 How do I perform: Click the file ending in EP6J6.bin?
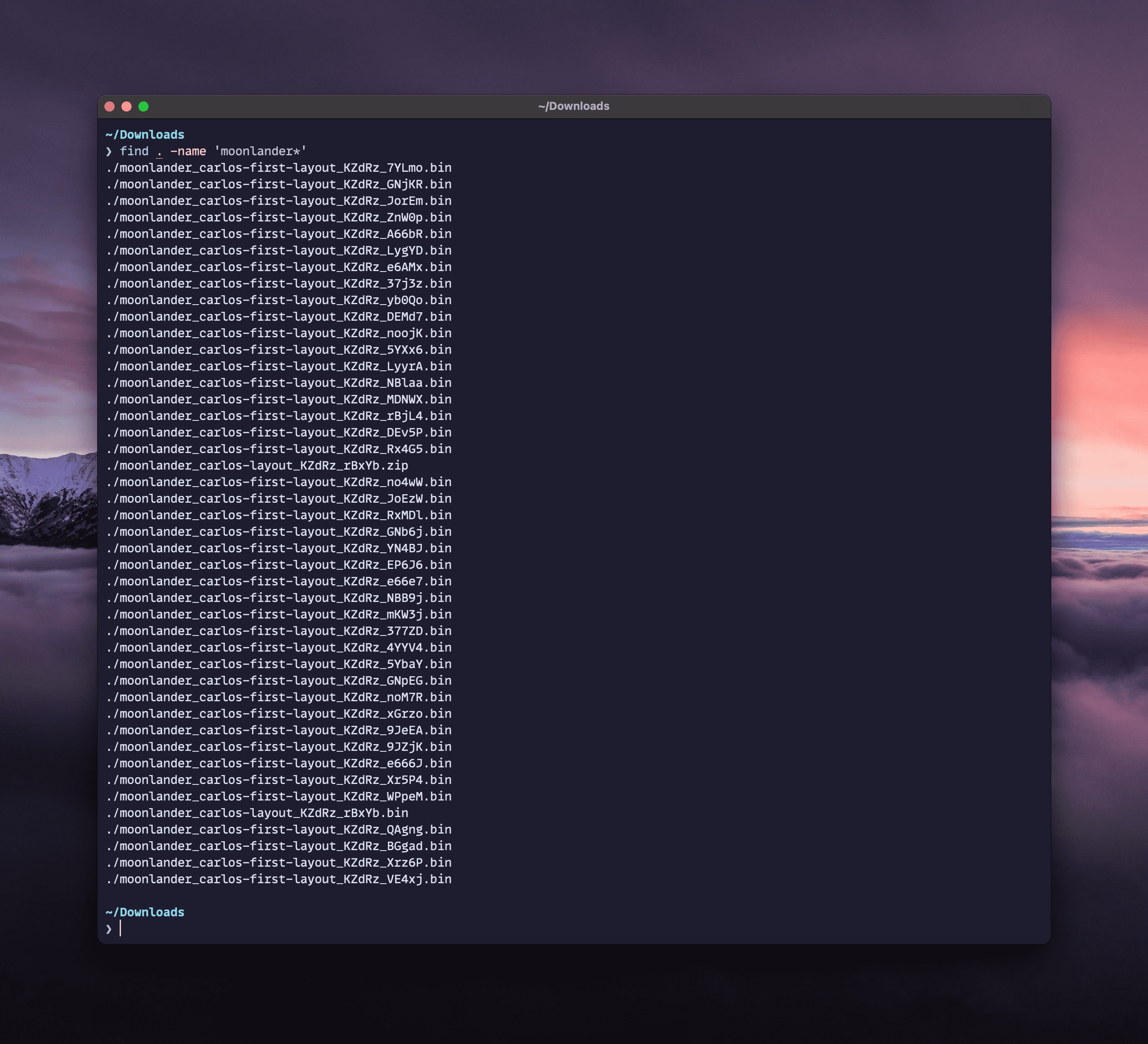click(x=278, y=565)
